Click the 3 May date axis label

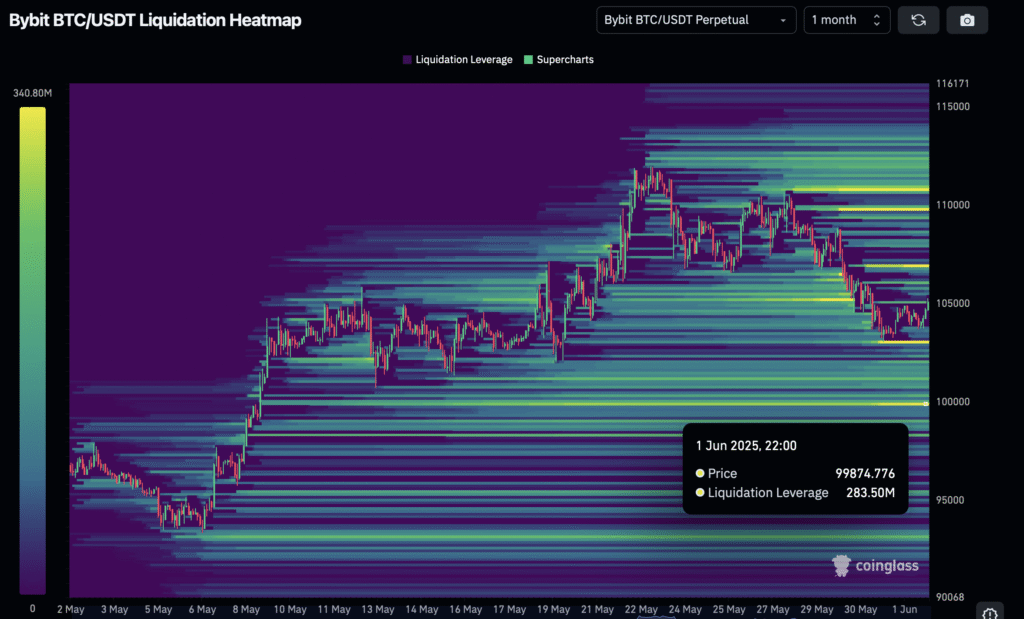pyautogui.click(x=114, y=609)
